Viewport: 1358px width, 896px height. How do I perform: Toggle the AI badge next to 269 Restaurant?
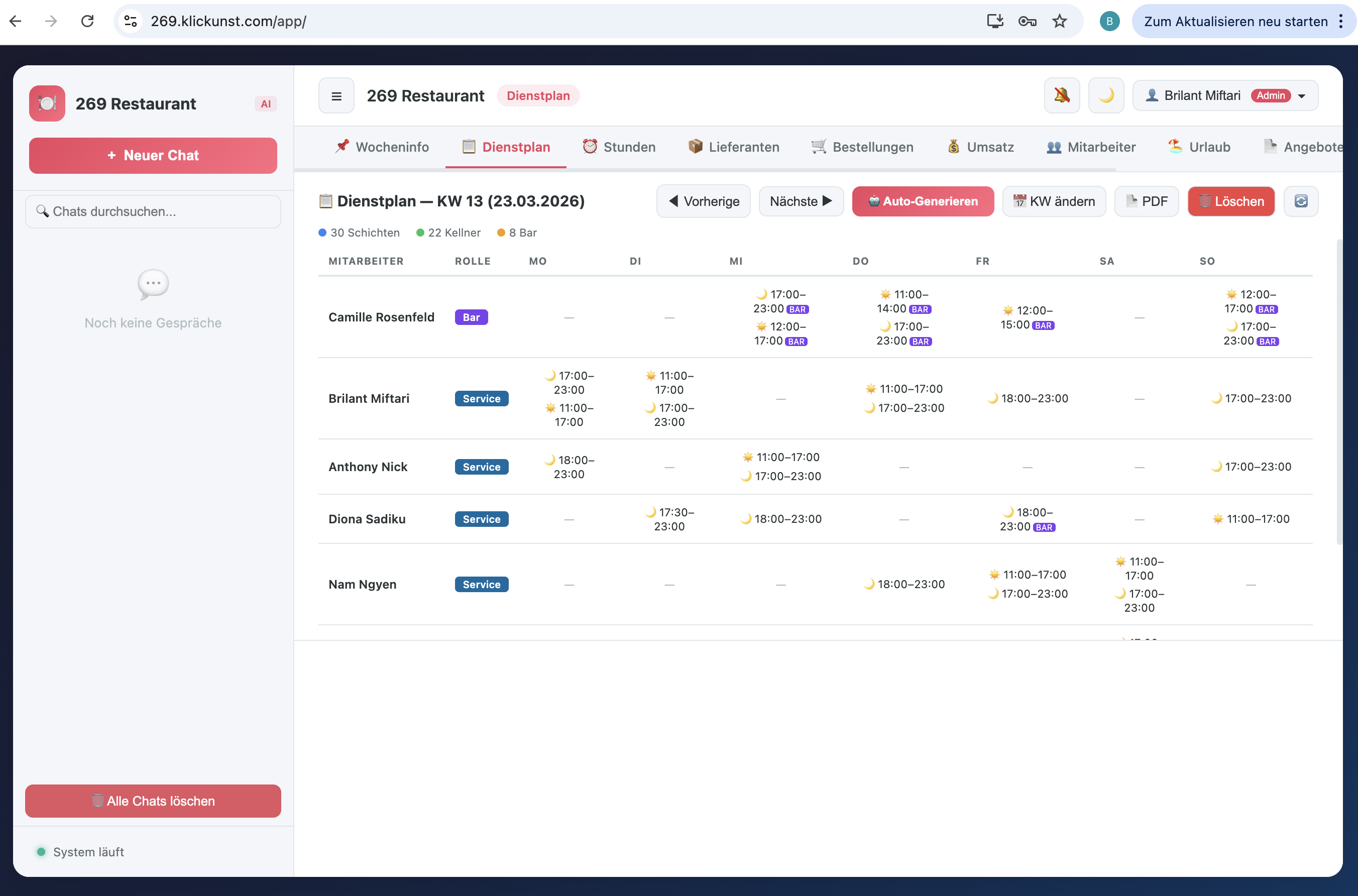pyautogui.click(x=266, y=103)
